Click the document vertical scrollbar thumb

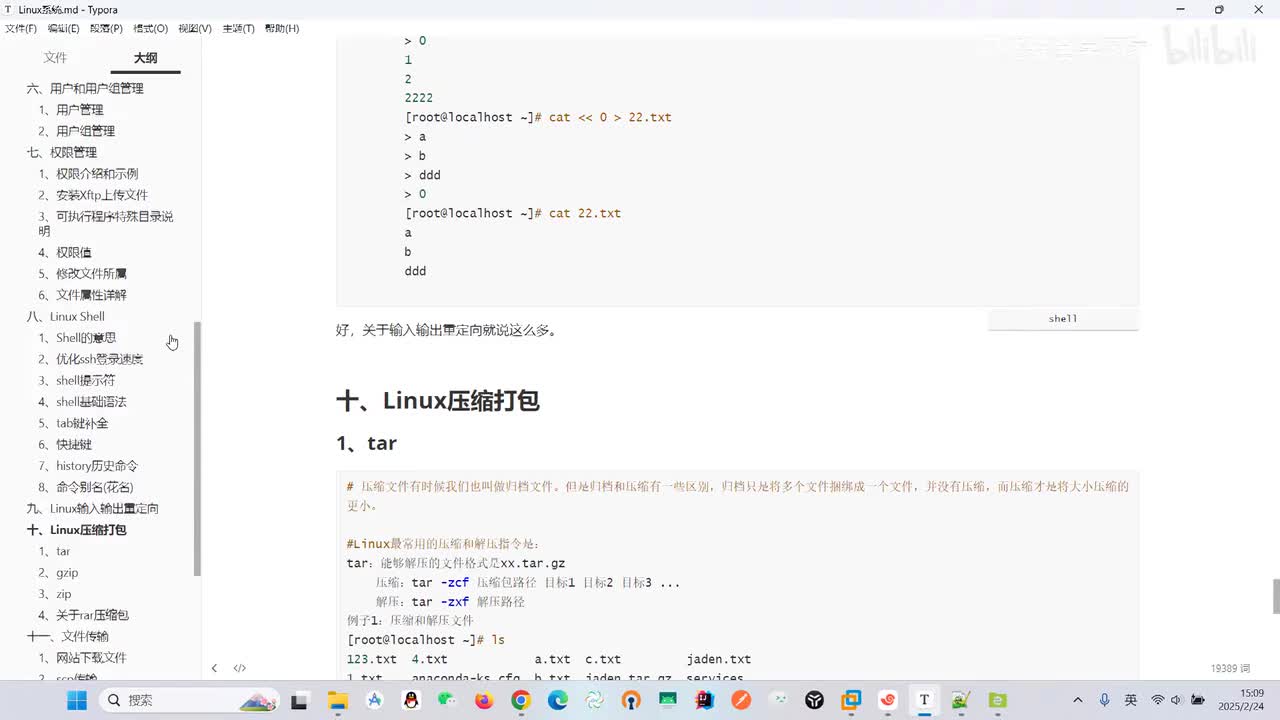pos(1276,596)
